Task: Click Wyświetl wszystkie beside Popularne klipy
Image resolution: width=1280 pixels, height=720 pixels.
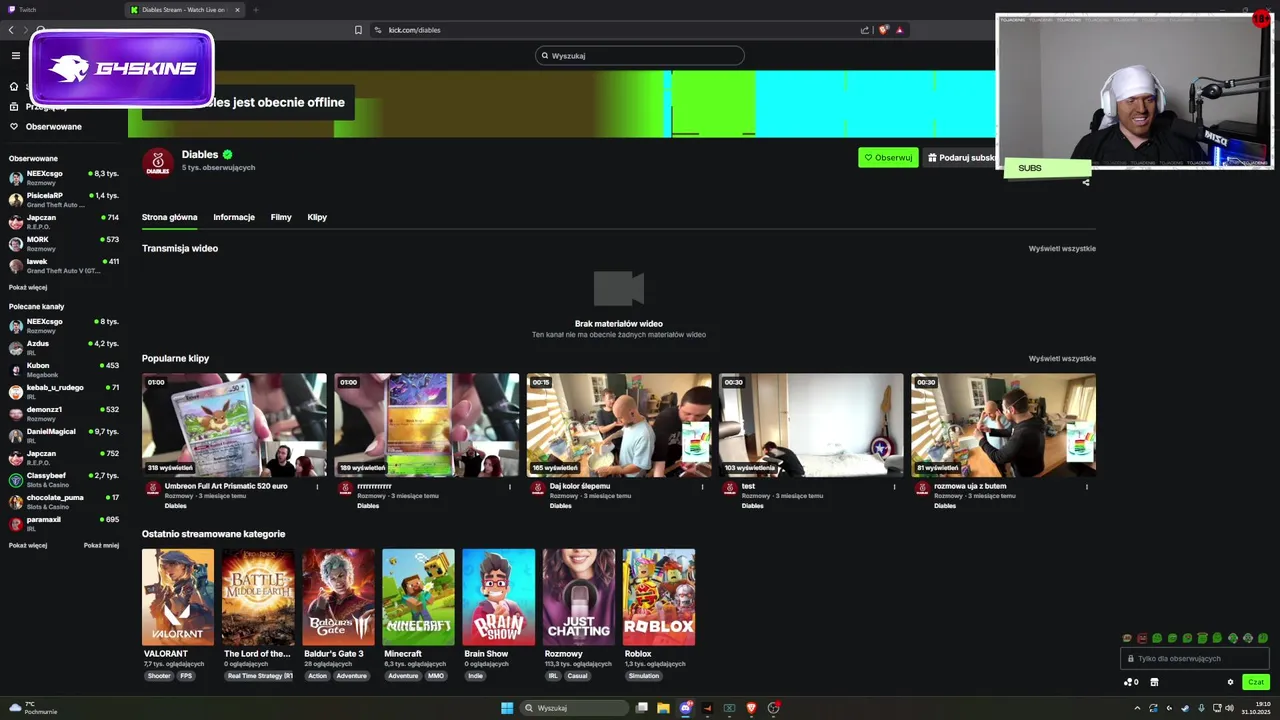Action: (1062, 359)
